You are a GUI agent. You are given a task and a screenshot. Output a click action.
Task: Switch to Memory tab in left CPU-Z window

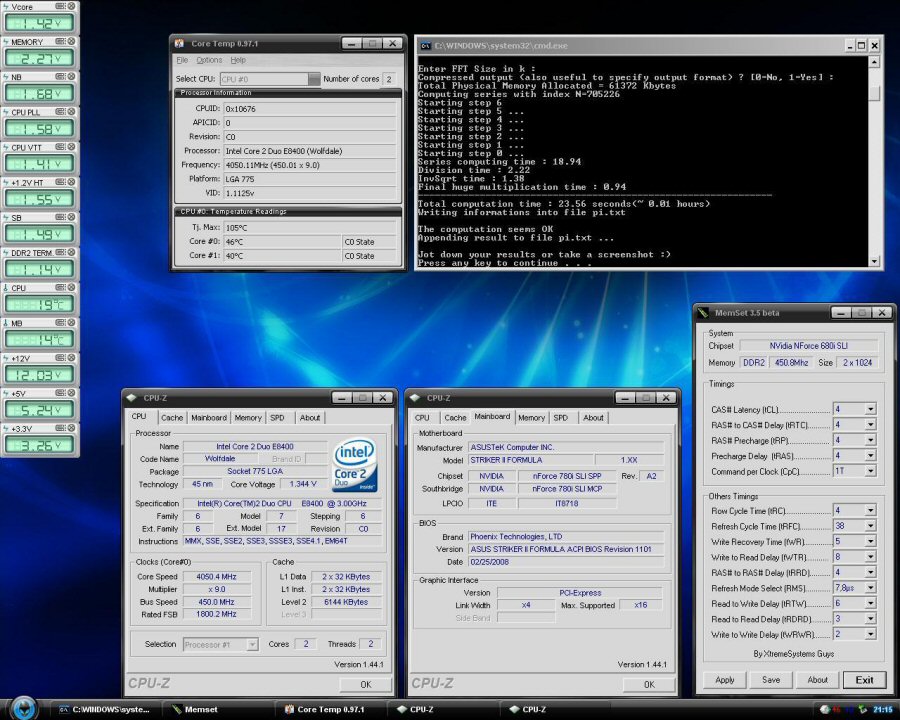tap(248, 418)
